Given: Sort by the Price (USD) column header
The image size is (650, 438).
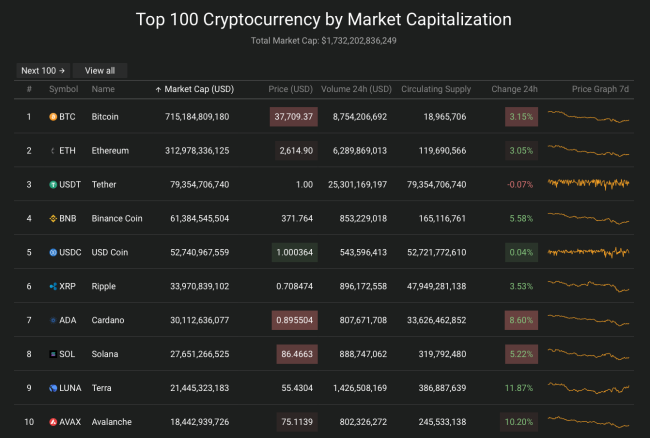Looking at the screenshot, I should pyautogui.click(x=291, y=89).
